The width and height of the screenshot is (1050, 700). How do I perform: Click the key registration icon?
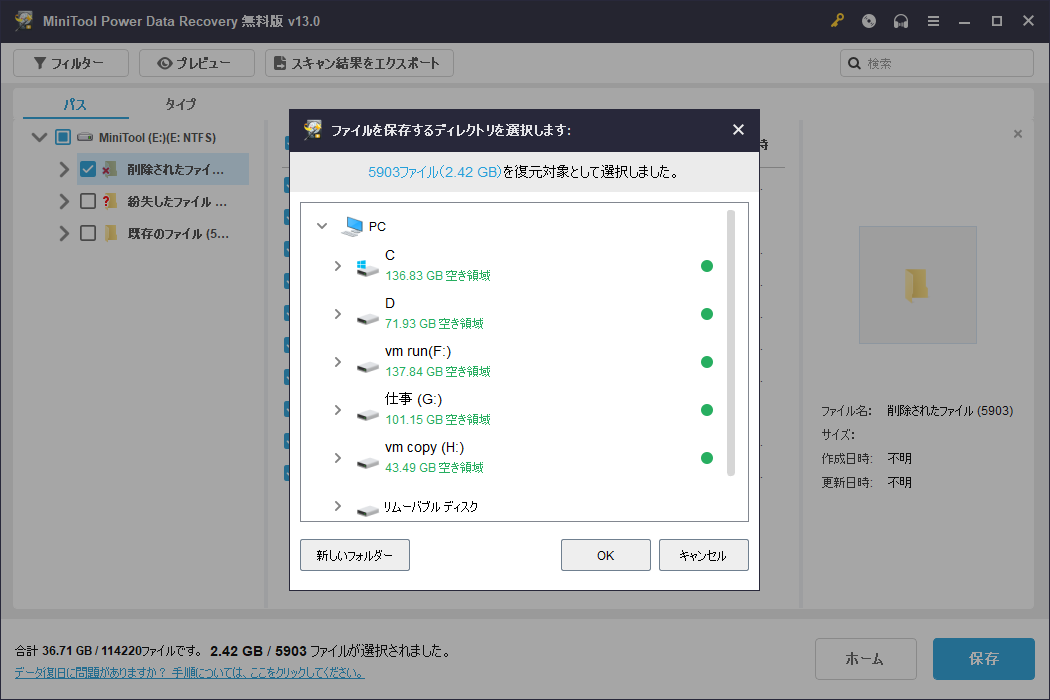click(x=837, y=21)
